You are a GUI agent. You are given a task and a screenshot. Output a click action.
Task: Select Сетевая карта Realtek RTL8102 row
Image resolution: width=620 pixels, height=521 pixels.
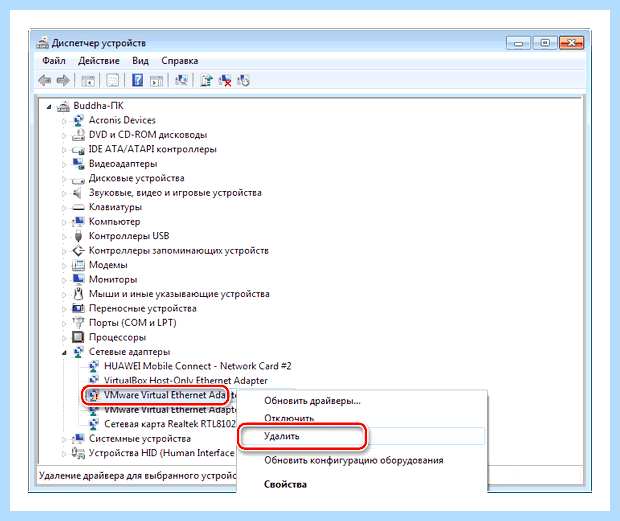click(170, 424)
